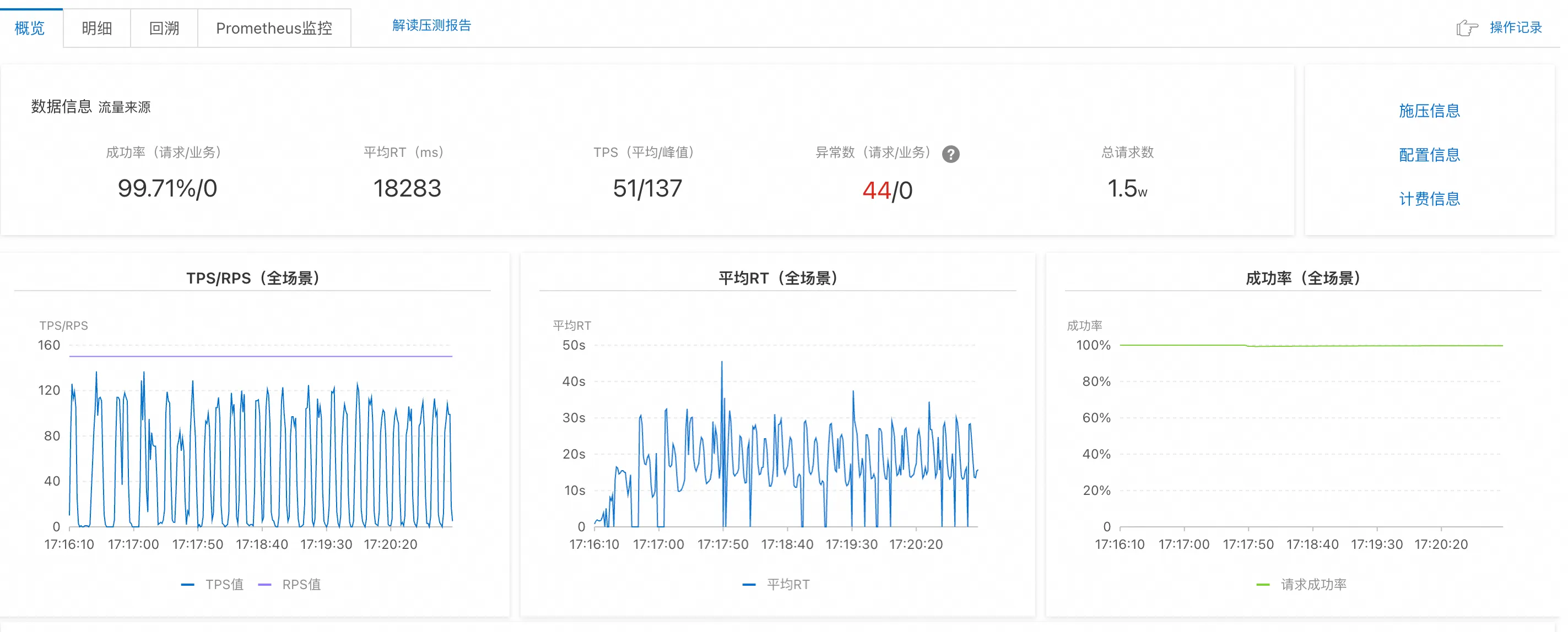This screenshot has height=632, width=1568.
Task: Check 计费信息
Action: [1429, 199]
